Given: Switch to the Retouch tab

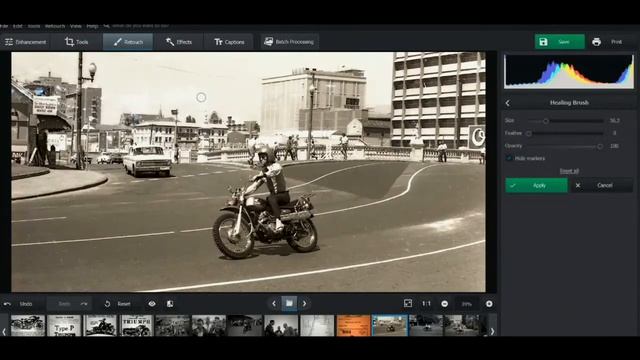Looking at the screenshot, I should pos(128,42).
